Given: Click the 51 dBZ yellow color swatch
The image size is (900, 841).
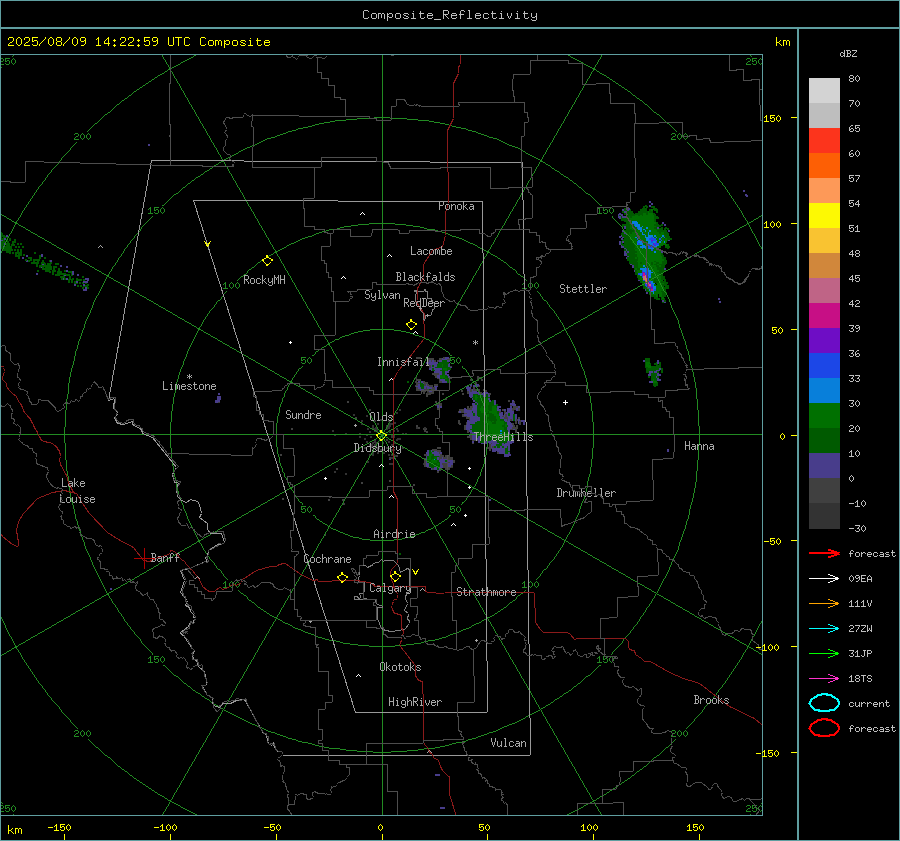Looking at the screenshot, I should pos(824,215).
